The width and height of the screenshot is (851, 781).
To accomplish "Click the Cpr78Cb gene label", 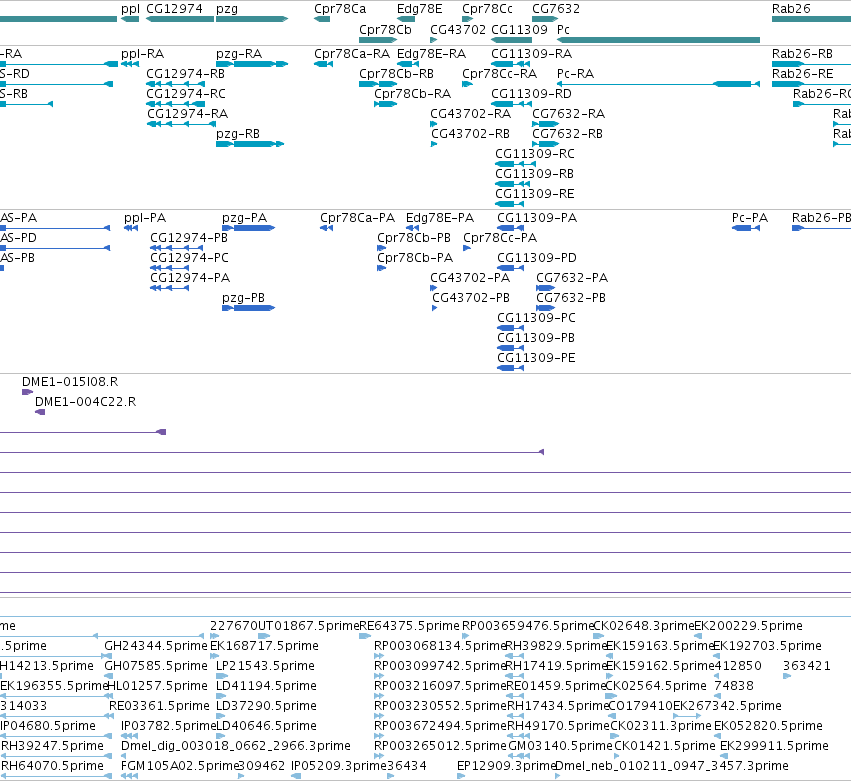I will (x=385, y=30).
